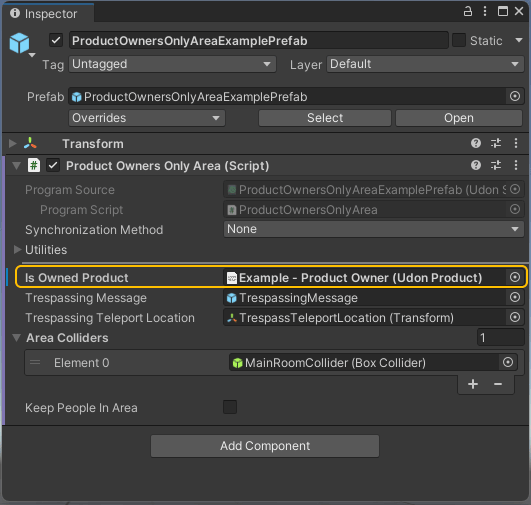The image size is (531, 505).
Task: Edit the Area Colliders size field
Action: 500,337
